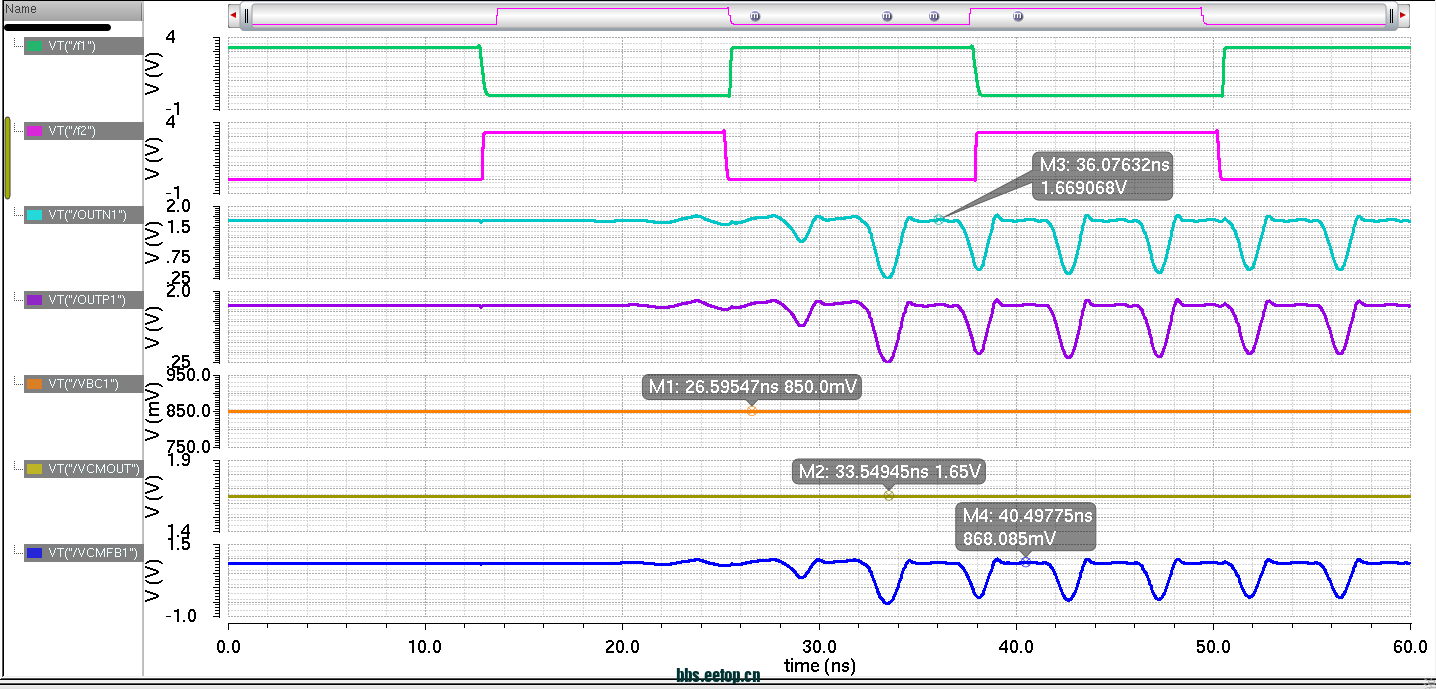The image size is (1436, 689).
Task: Select the fourth marker icon in the overview bar
Action: click(1018, 16)
